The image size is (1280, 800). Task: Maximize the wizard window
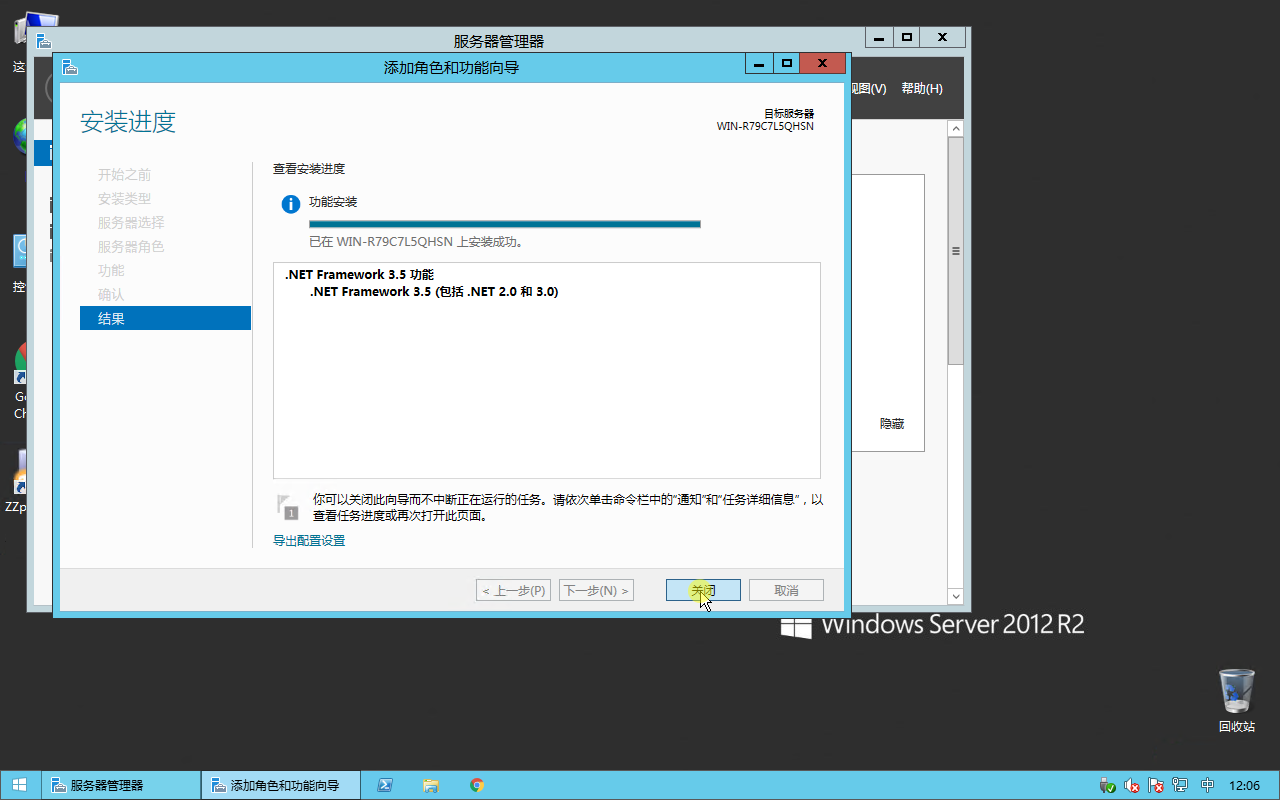coord(787,64)
